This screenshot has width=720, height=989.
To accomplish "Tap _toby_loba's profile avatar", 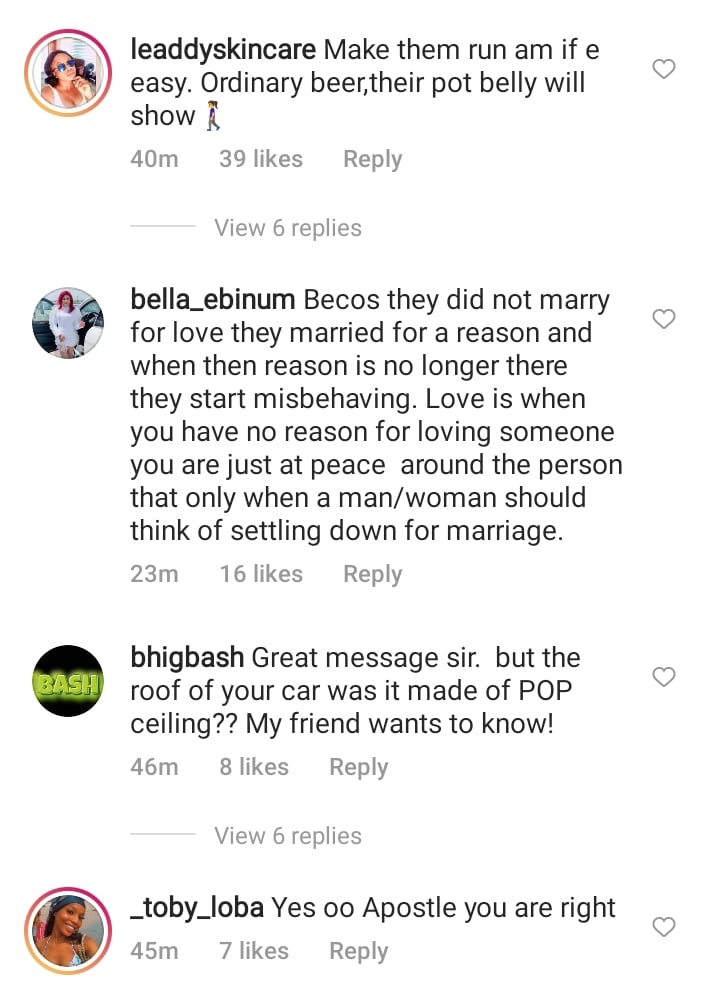I will pos(68,930).
